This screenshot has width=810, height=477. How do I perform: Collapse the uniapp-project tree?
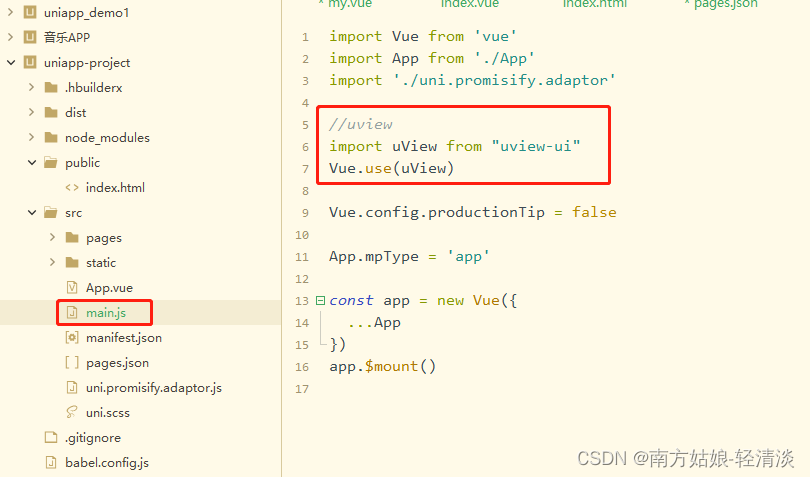[x=11, y=63]
